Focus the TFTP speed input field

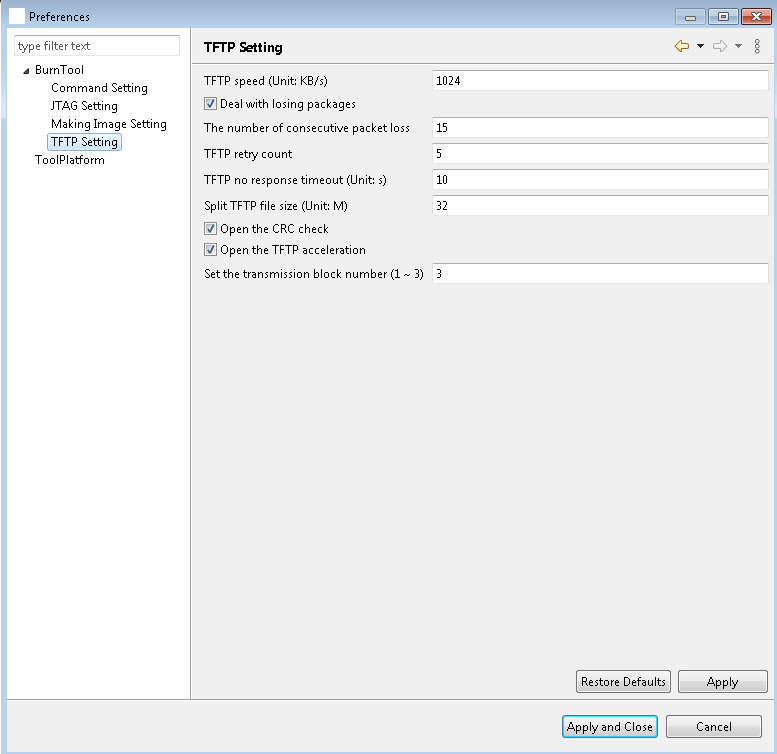pos(600,81)
